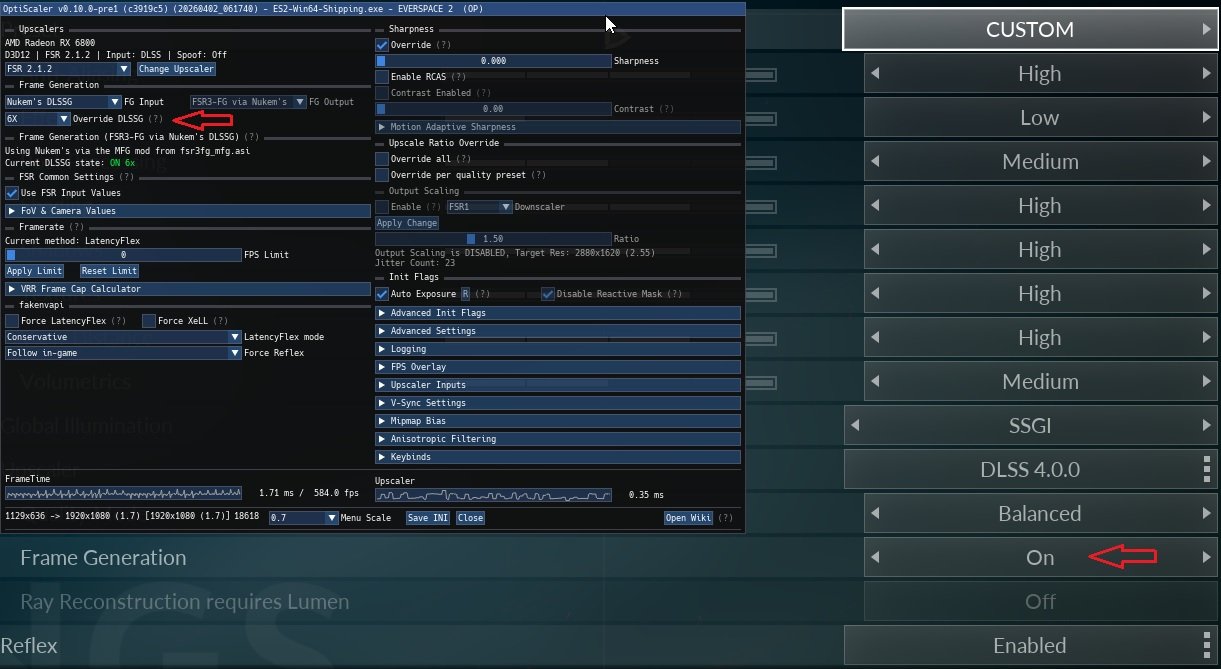The width and height of the screenshot is (1221, 669).
Task: Expand the Advanced Settings section
Action: click(558, 331)
